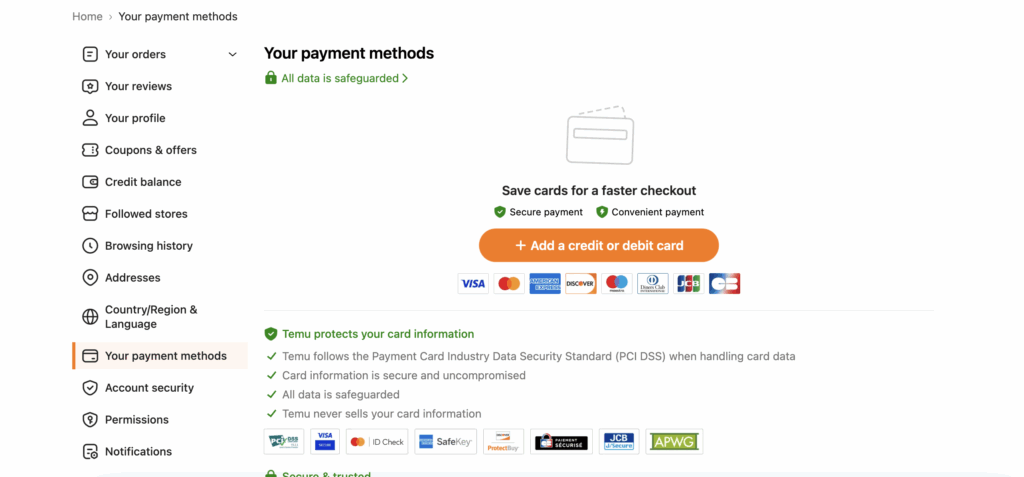Click the Discover card logo icon
The image size is (1024, 477).
tap(581, 284)
